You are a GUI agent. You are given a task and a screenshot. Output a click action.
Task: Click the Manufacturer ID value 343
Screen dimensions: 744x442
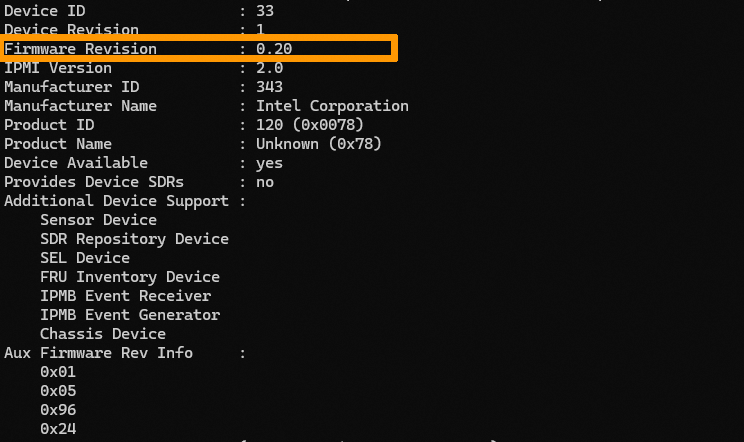coord(269,87)
